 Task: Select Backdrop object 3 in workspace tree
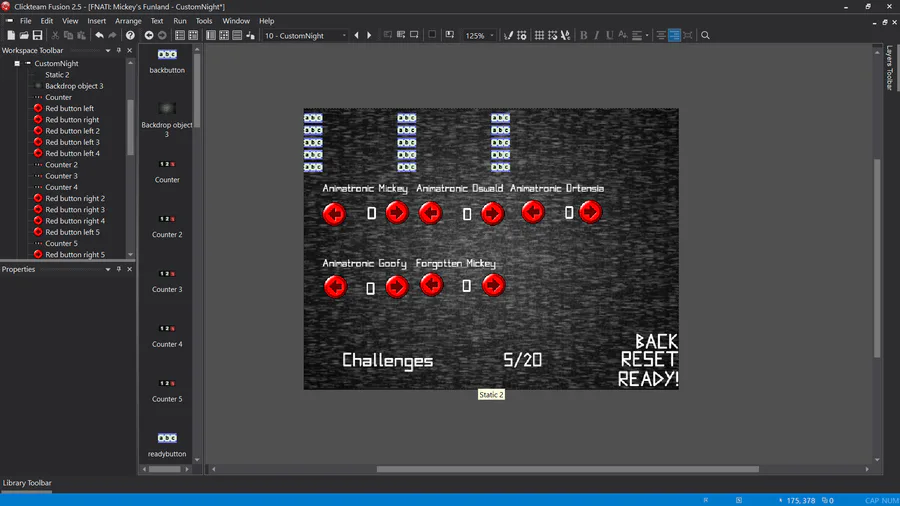[x=74, y=86]
